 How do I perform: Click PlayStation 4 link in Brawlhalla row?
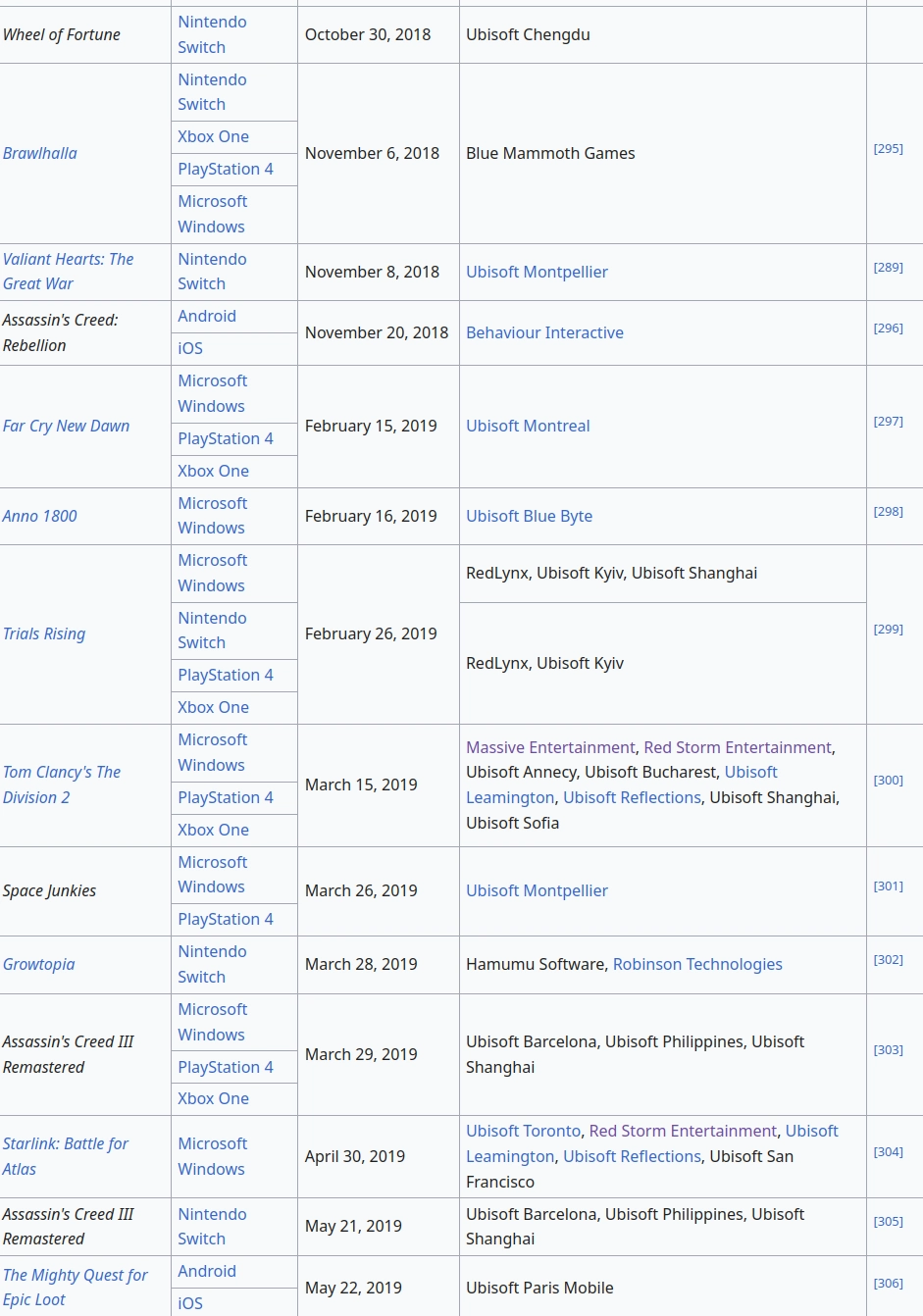coord(226,169)
